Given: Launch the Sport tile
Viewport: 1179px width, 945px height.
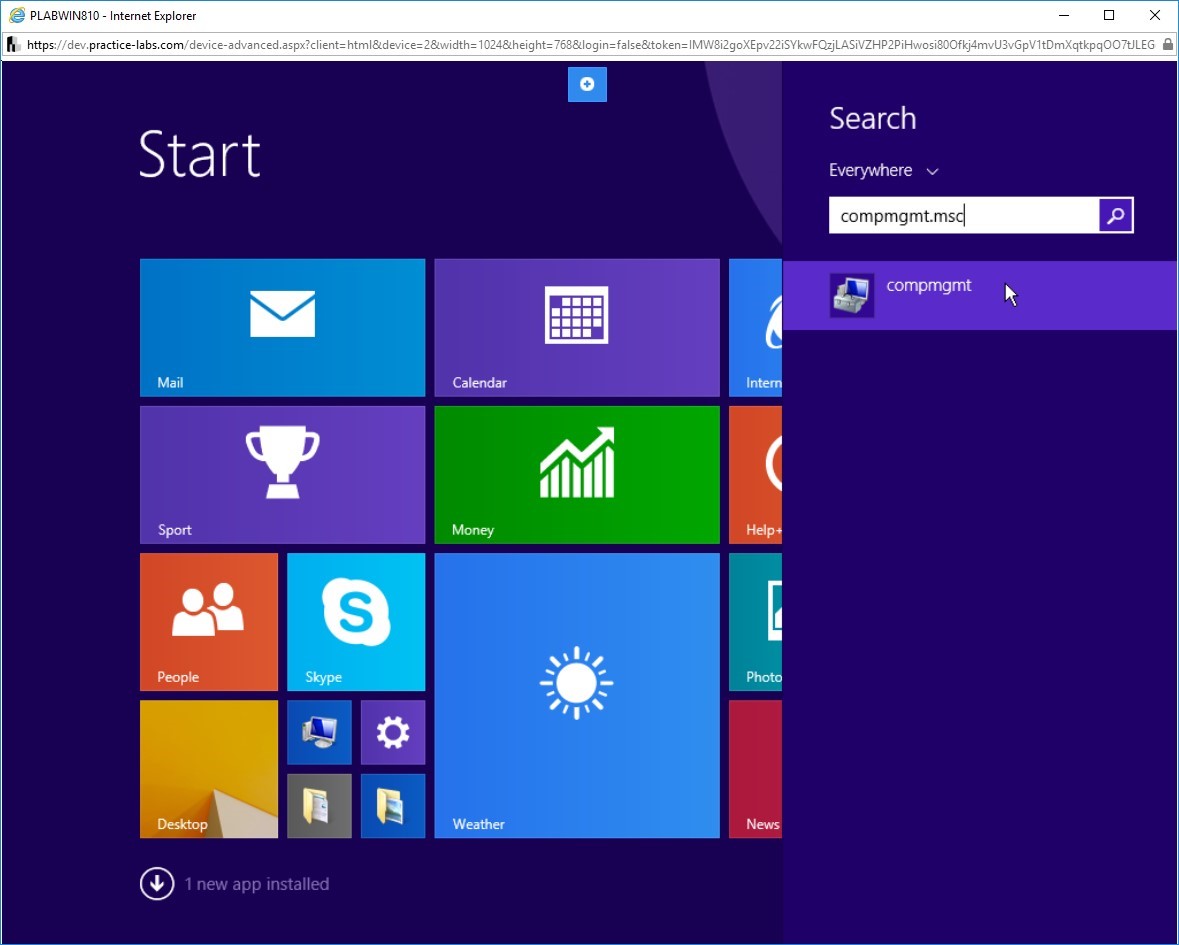Looking at the screenshot, I should [282, 474].
